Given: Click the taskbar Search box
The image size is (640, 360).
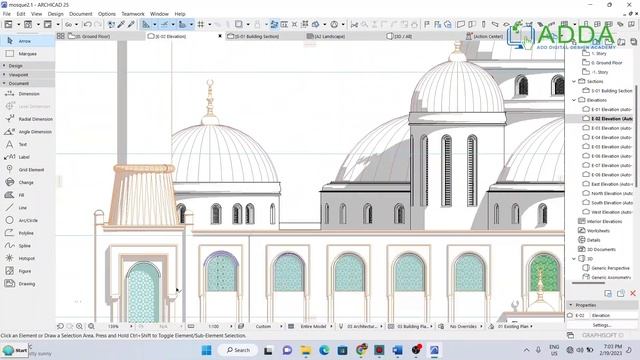Looking at the screenshot, I should pos(238,350).
